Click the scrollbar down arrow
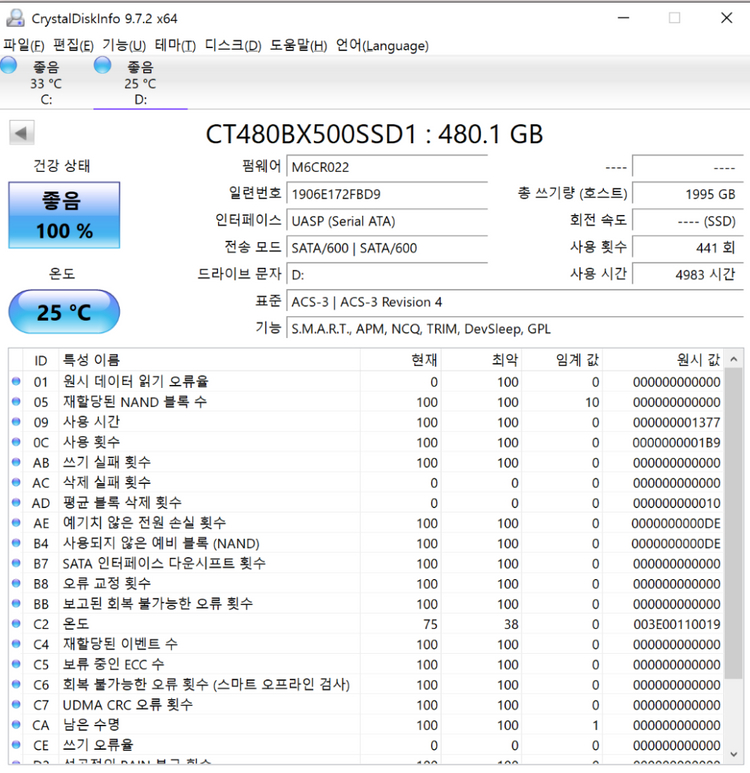This screenshot has width=750, height=773. coord(734,754)
